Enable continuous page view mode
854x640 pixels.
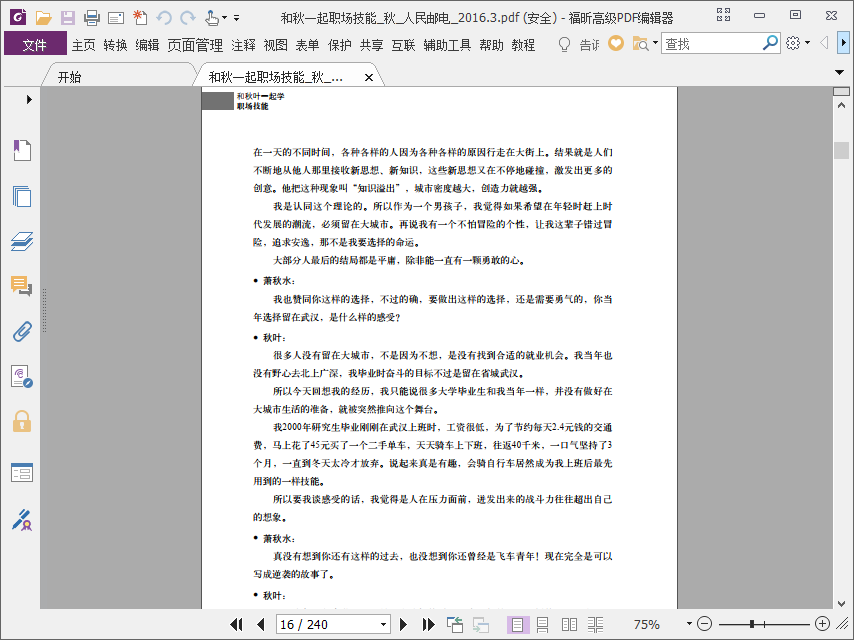542,625
